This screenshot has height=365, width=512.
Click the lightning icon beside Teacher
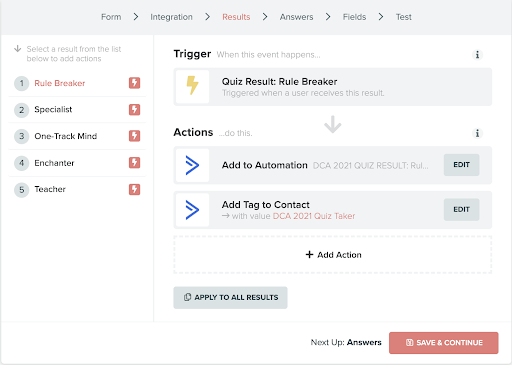click(134, 189)
